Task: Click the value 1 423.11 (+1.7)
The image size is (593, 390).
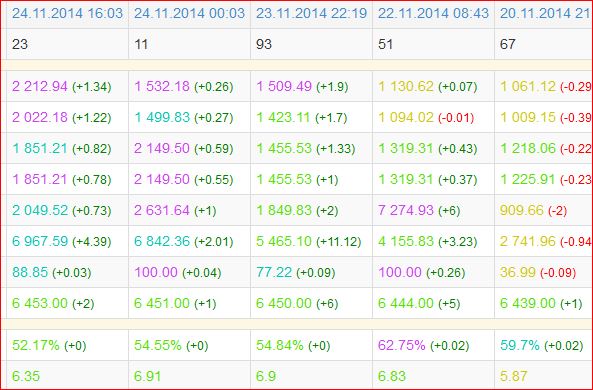Action: 301,118
